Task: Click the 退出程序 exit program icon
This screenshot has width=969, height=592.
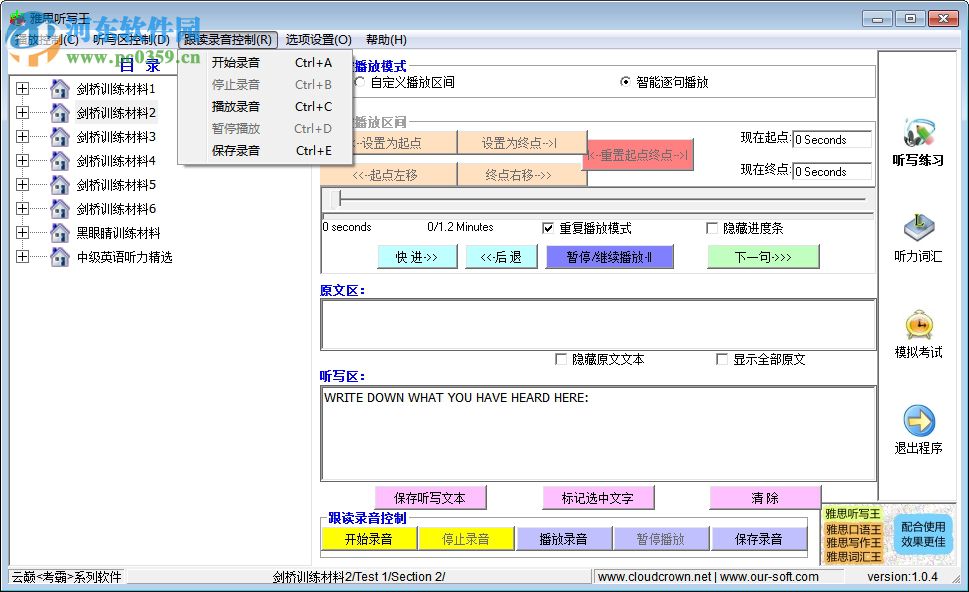Action: coord(918,422)
